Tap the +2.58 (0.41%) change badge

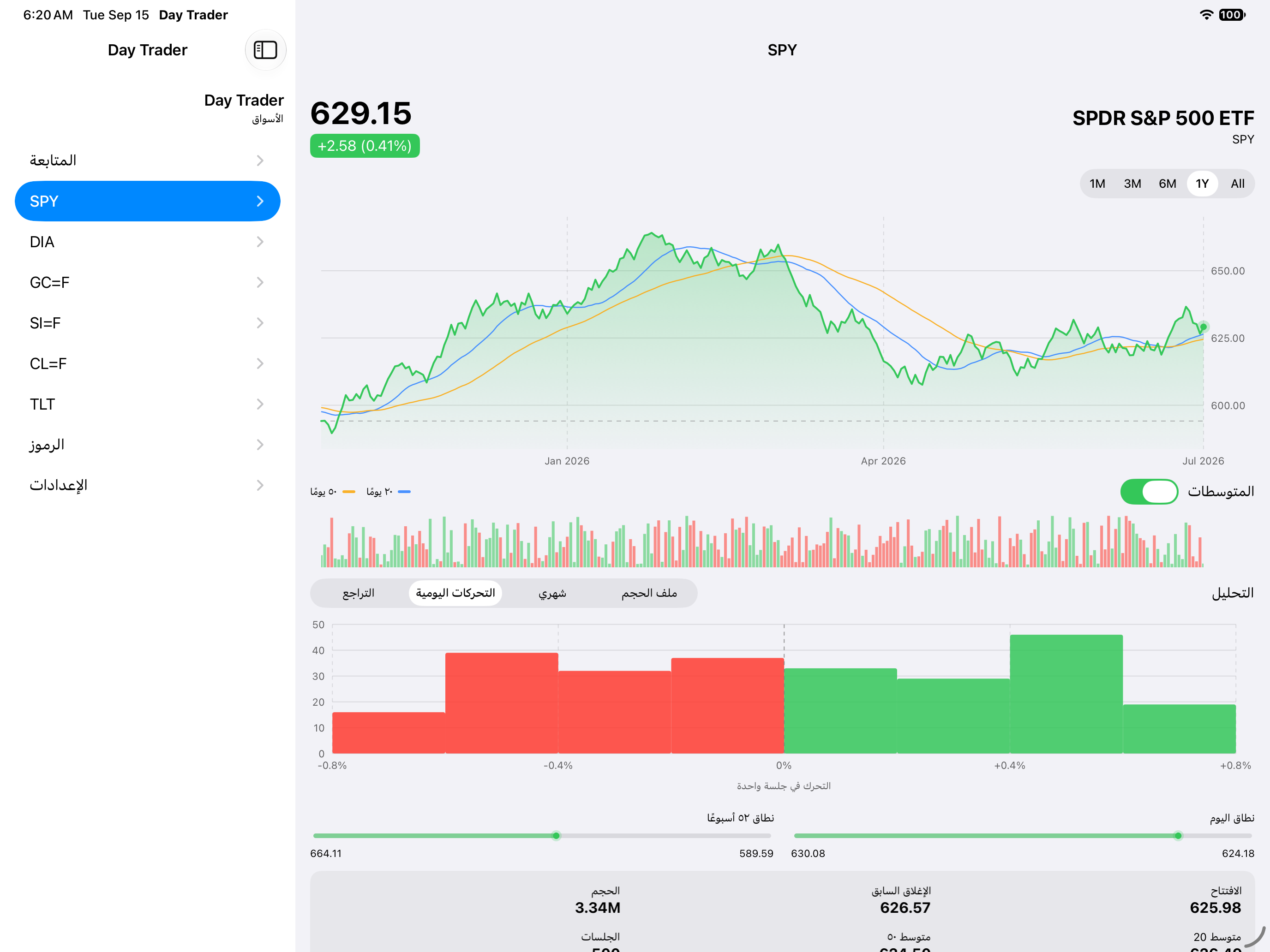click(365, 146)
